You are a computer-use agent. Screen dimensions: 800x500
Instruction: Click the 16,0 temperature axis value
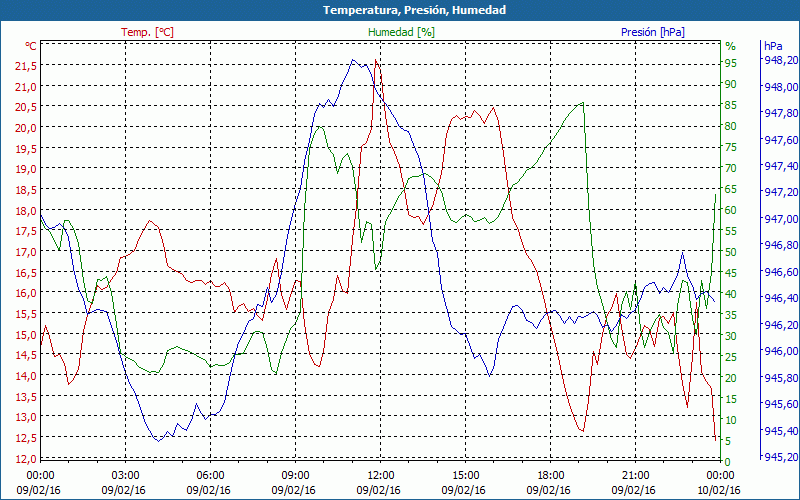click(x=27, y=293)
